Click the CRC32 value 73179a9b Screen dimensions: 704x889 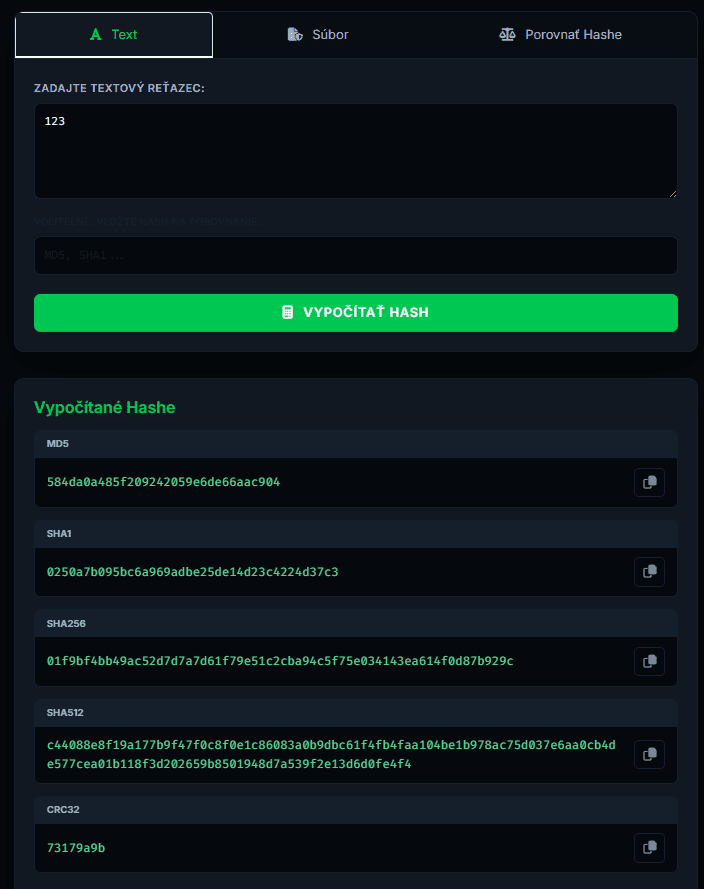coord(76,848)
